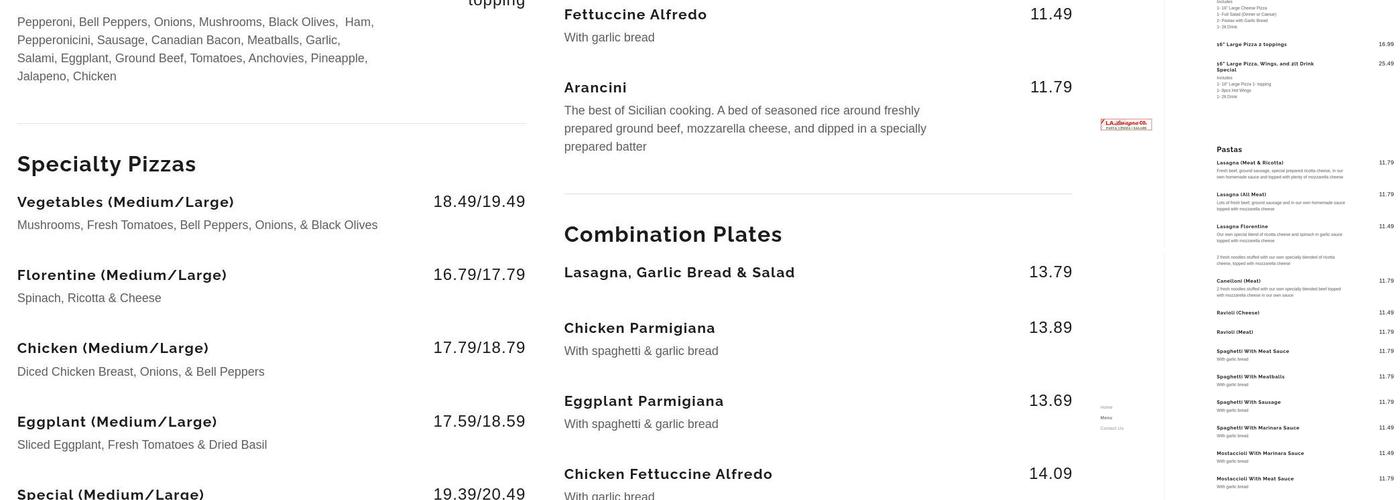Select Lasagna, Garlic Bread & Salad plate
The image size is (1400, 500).
tap(679, 272)
